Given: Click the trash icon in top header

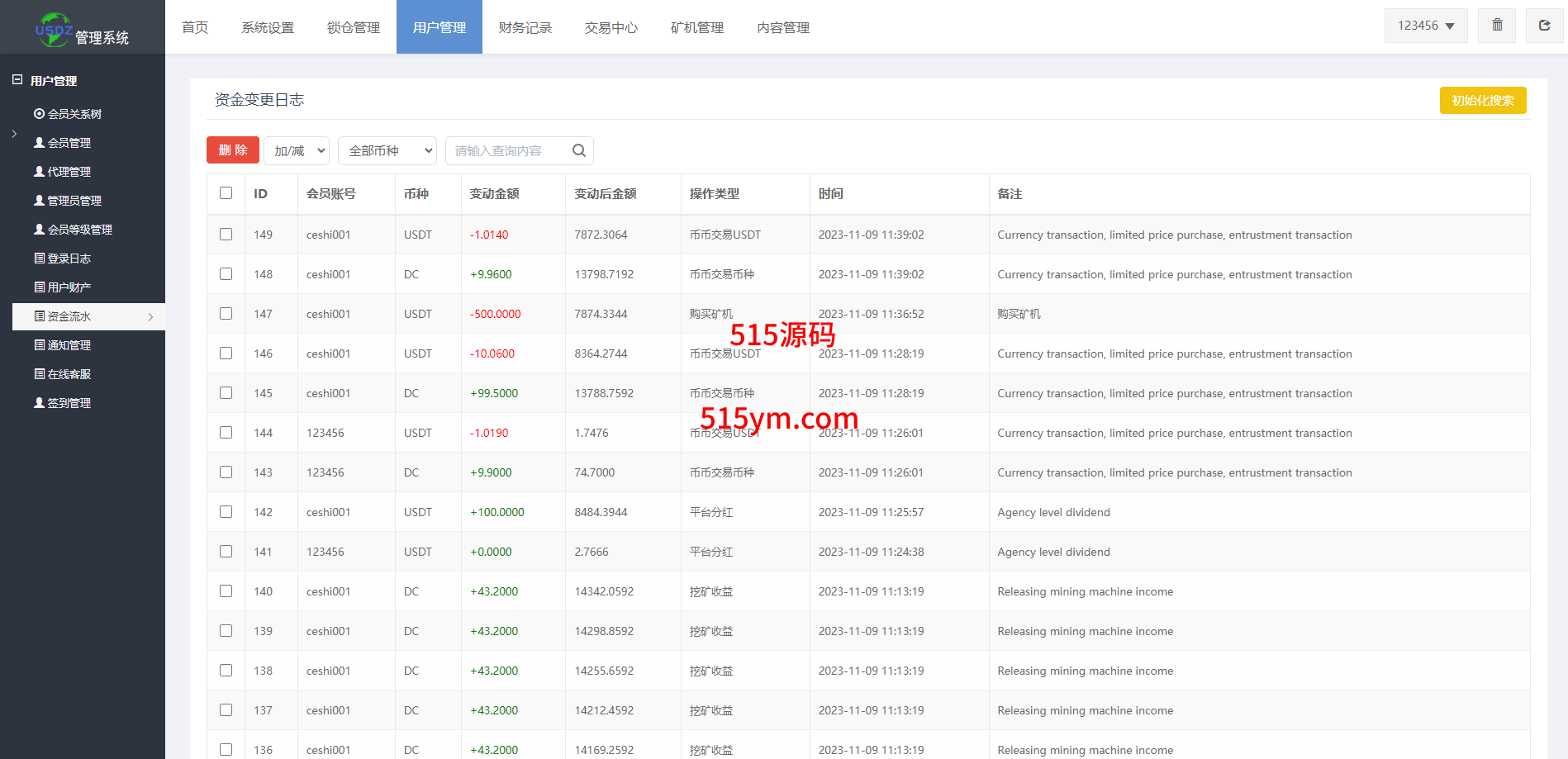Looking at the screenshot, I should (1496, 26).
